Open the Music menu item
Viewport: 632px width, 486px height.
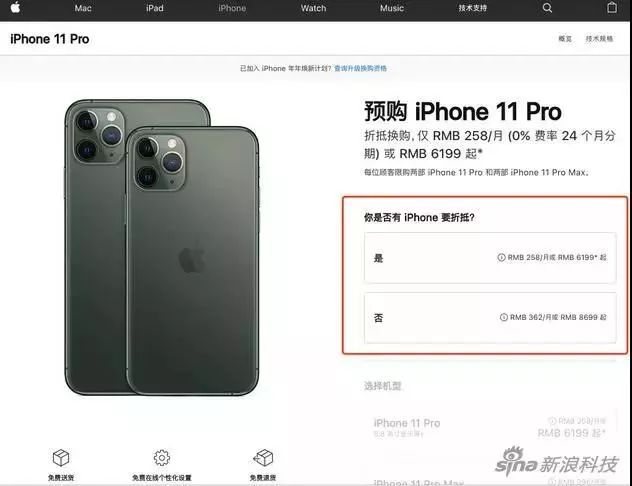tap(392, 8)
